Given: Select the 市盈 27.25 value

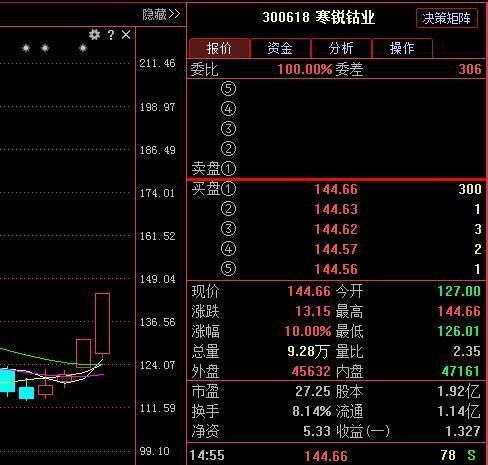Looking at the screenshot, I should pyautogui.click(x=313, y=391).
